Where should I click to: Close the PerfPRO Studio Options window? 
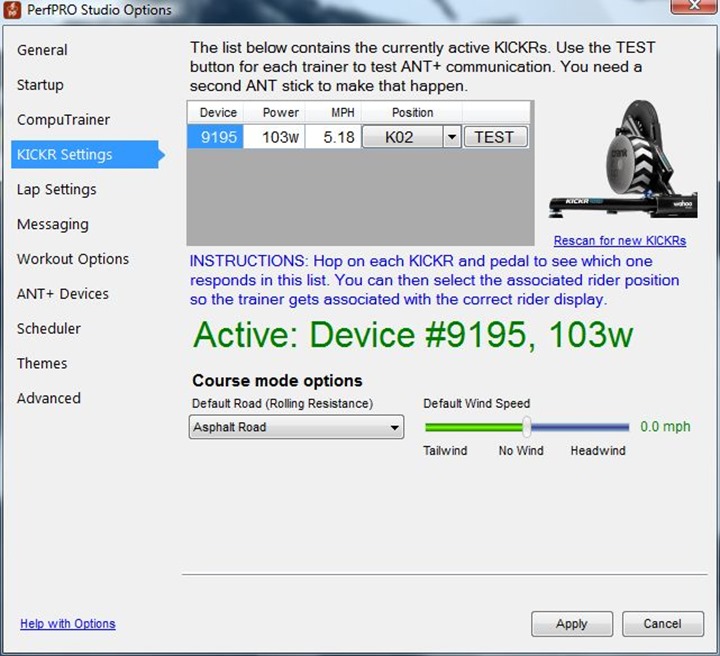[694, 6]
